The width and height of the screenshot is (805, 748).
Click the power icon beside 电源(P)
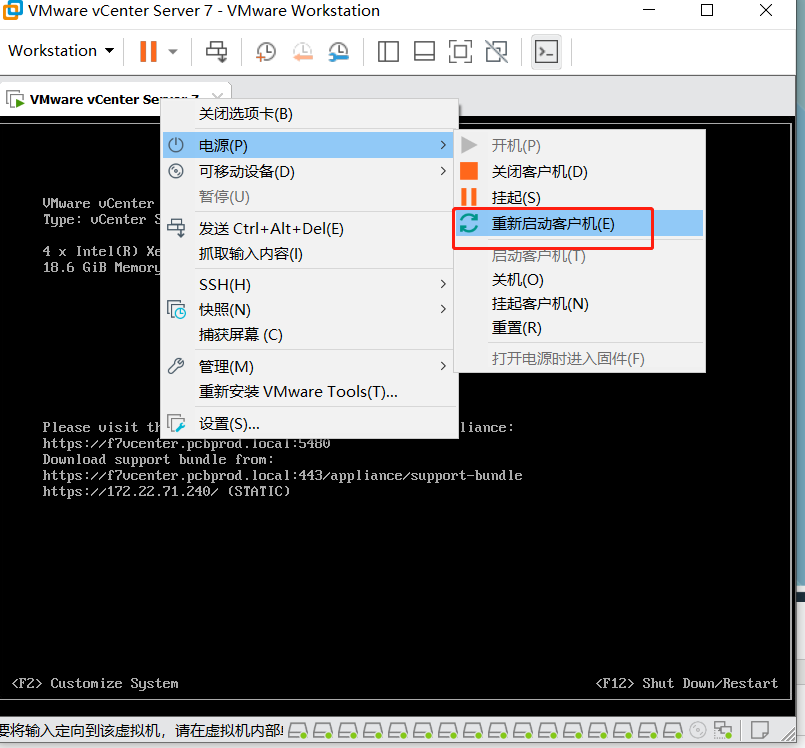(176, 145)
